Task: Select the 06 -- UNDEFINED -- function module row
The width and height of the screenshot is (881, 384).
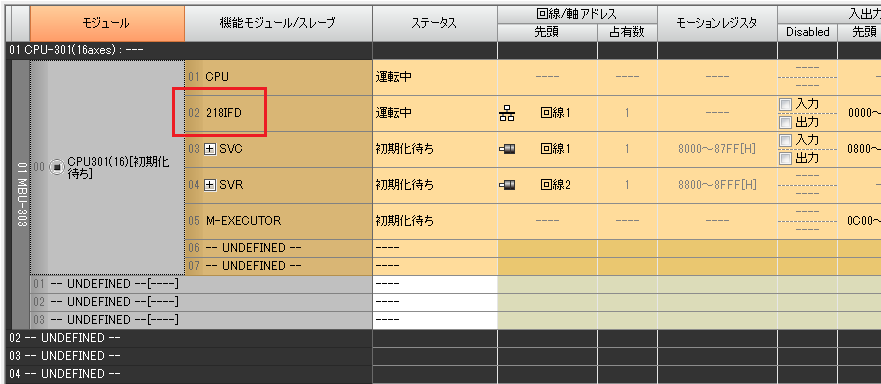Action: pyautogui.click(x=278, y=248)
